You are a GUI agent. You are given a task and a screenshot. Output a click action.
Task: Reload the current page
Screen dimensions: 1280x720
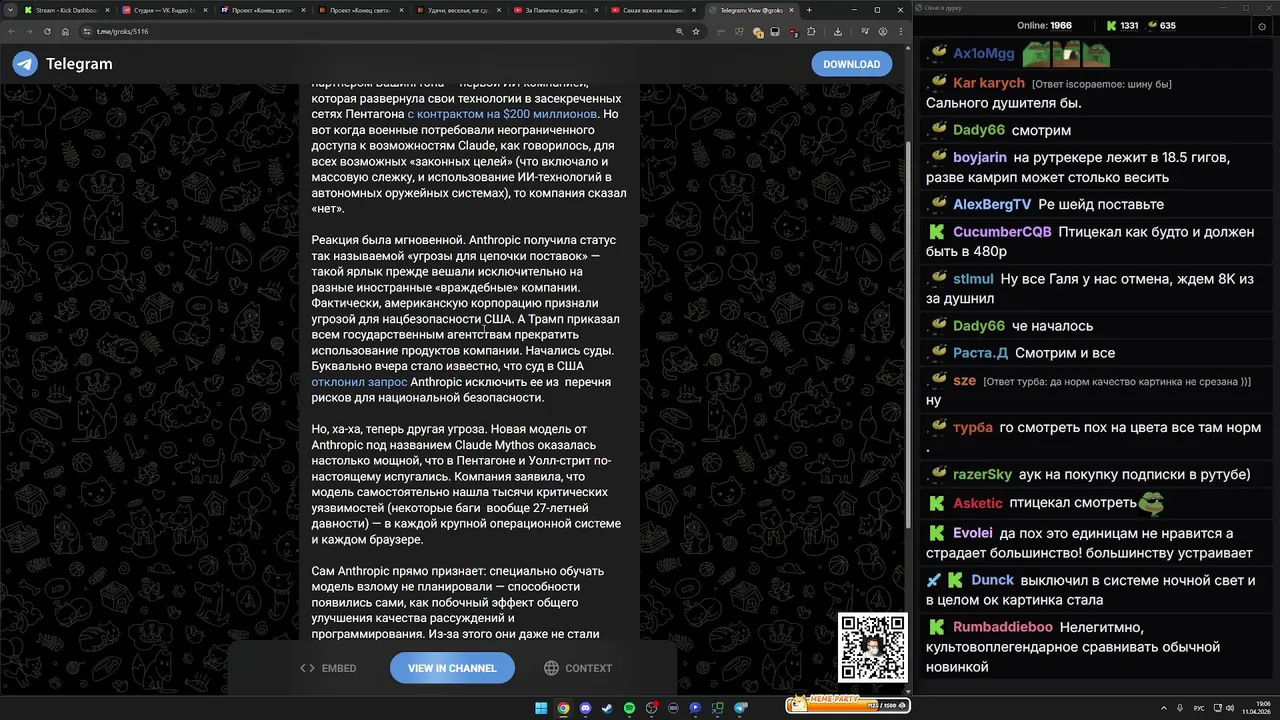[46, 31]
